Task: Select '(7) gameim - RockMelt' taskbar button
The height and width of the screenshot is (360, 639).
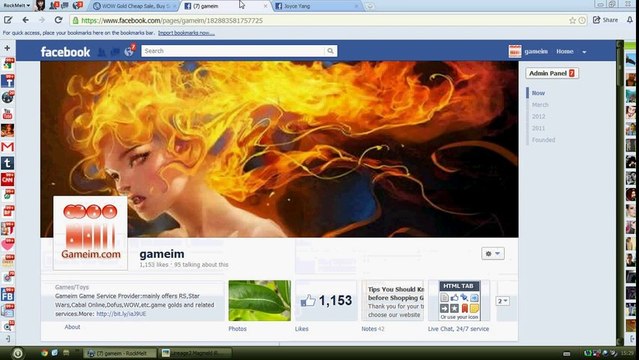Action: tap(120, 353)
